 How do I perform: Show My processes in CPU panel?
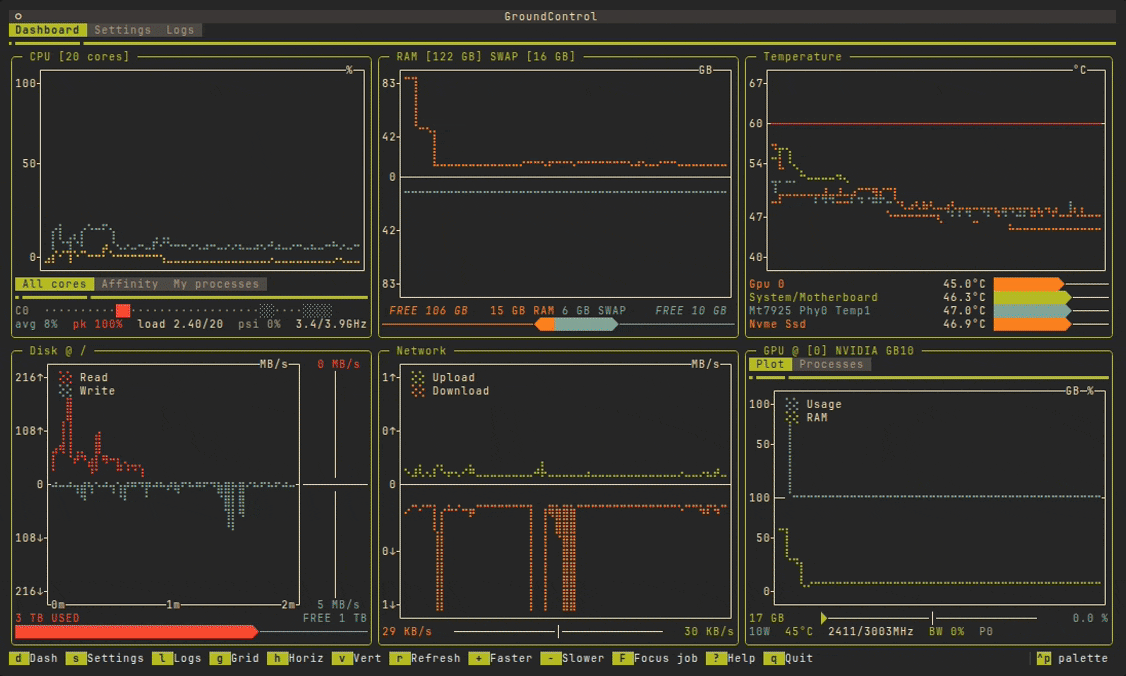click(x=216, y=284)
